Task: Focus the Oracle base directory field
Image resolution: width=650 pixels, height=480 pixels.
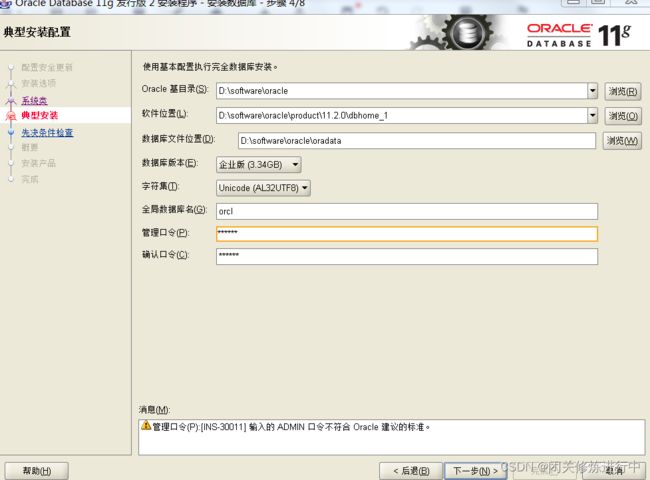Action: click(401, 91)
